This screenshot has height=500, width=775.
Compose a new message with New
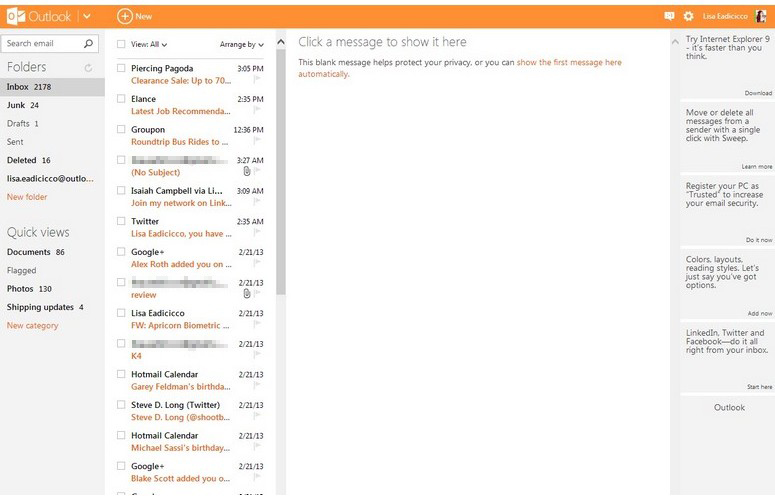click(134, 16)
